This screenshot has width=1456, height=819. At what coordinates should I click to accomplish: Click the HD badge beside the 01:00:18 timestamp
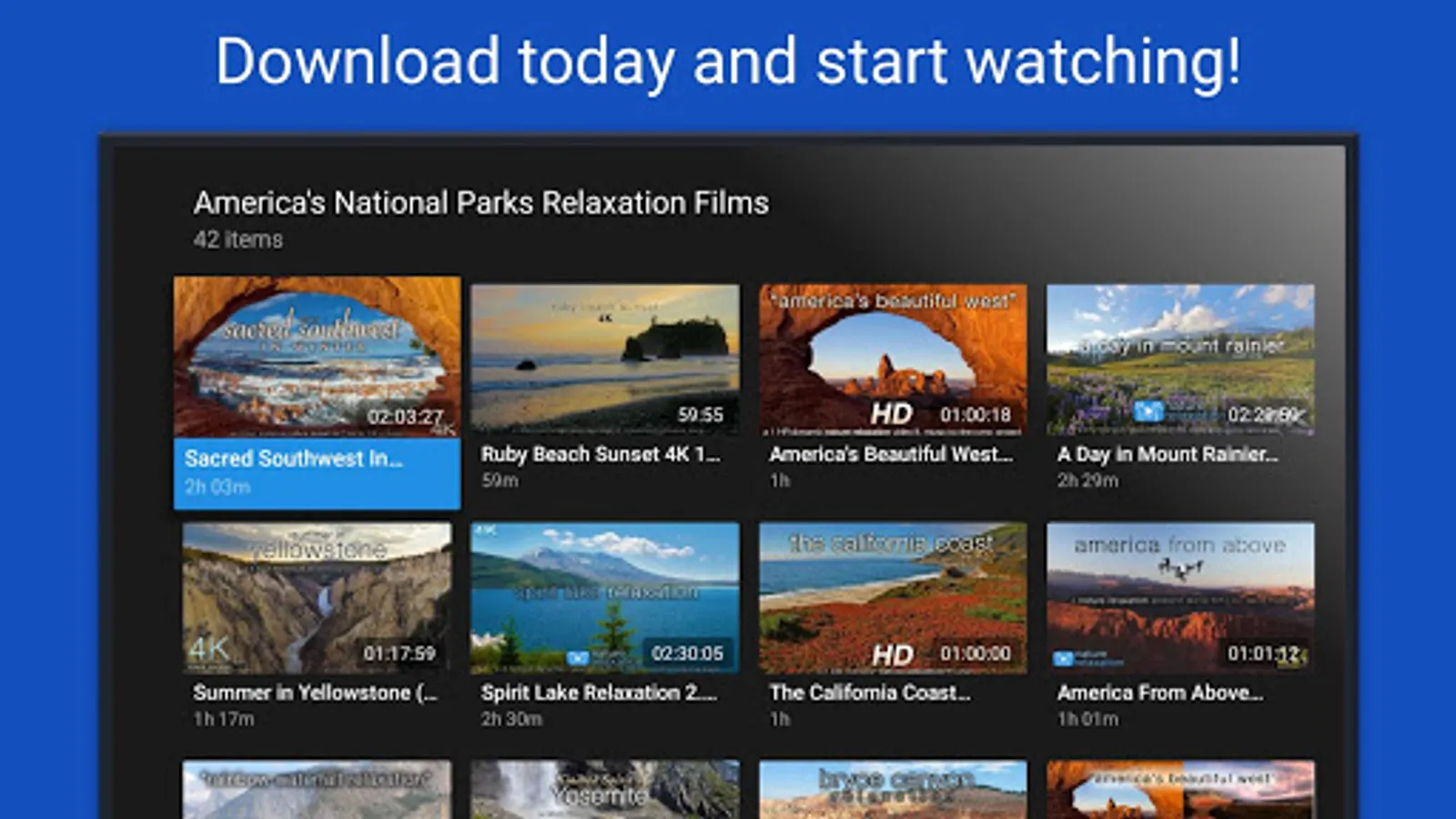892,414
